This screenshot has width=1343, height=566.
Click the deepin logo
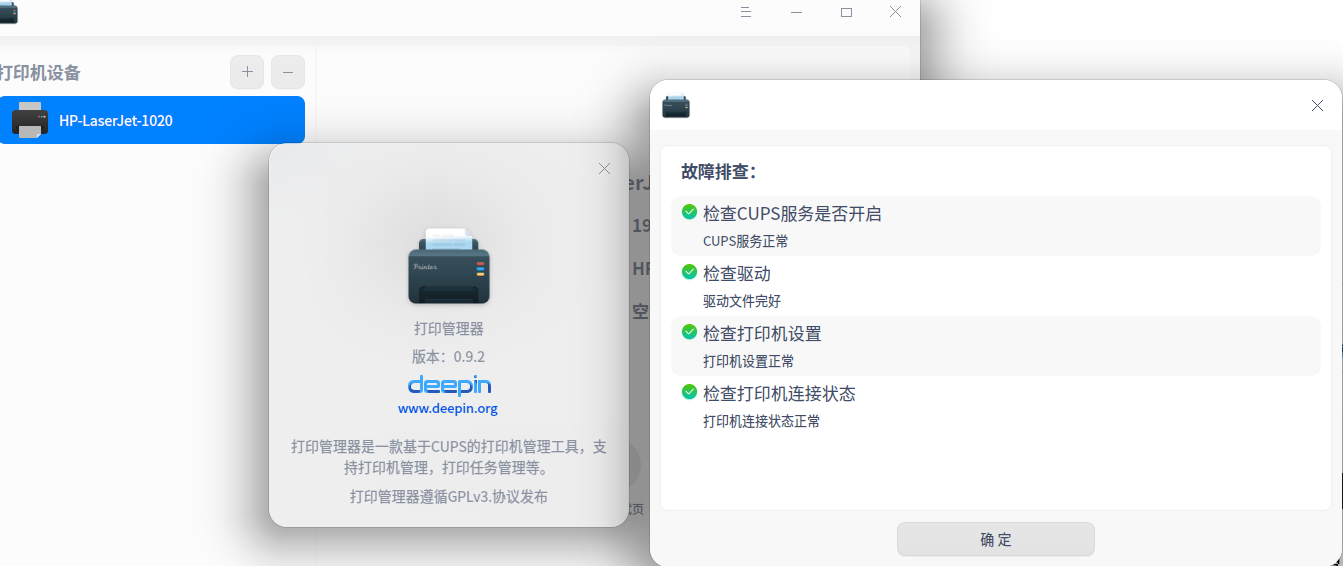click(x=449, y=385)
